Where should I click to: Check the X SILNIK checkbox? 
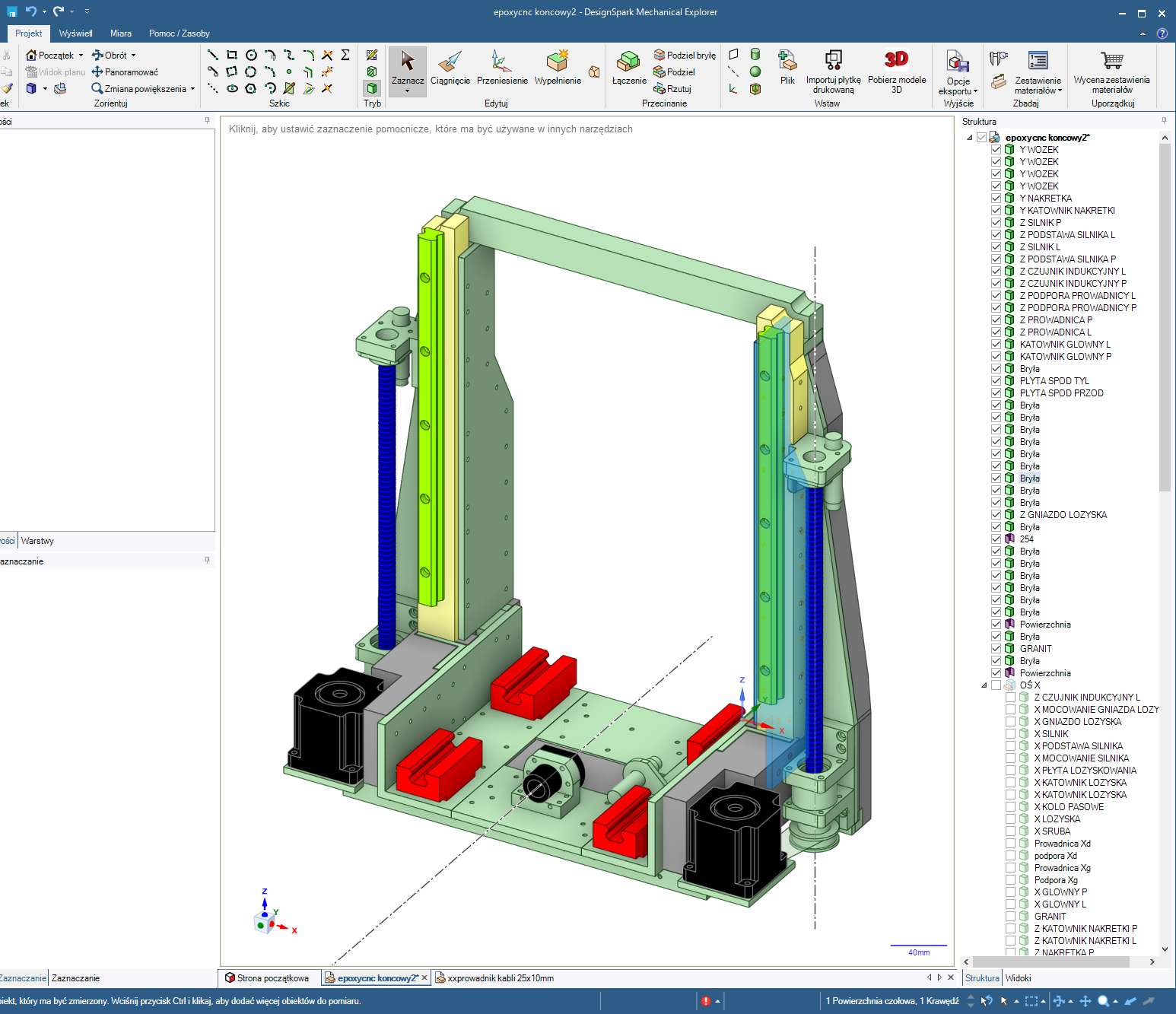point(1010,733)
